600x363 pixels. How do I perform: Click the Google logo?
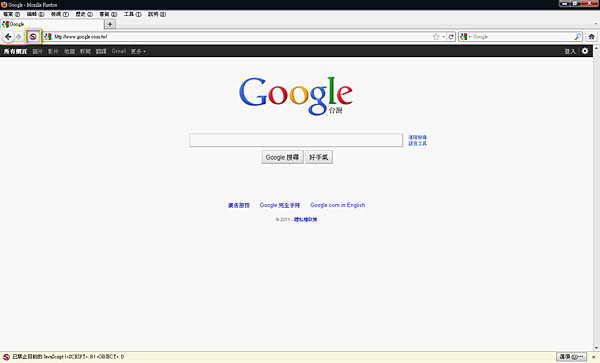point(296,96)
